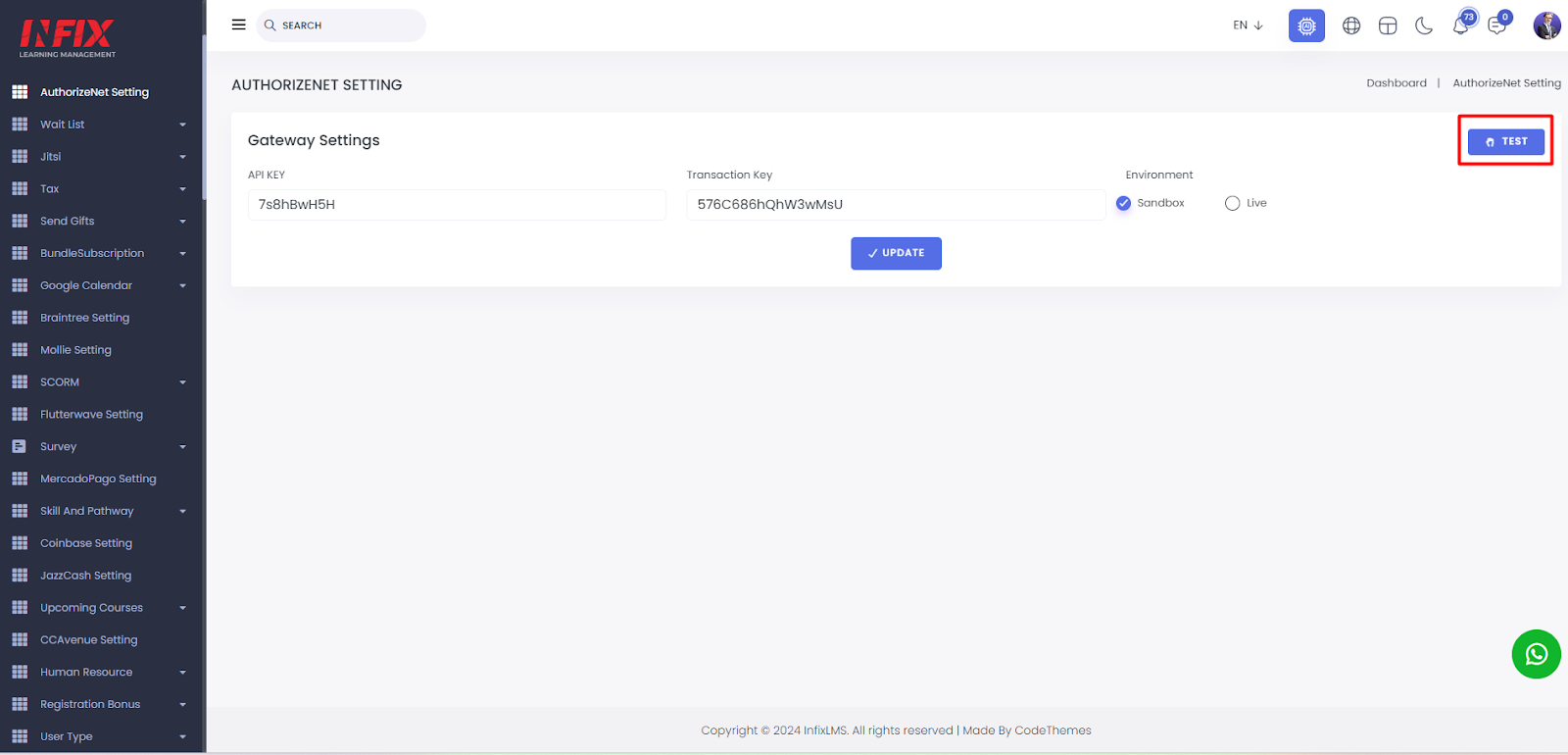Expand the SCORM submenu arrow

(183, 382)
